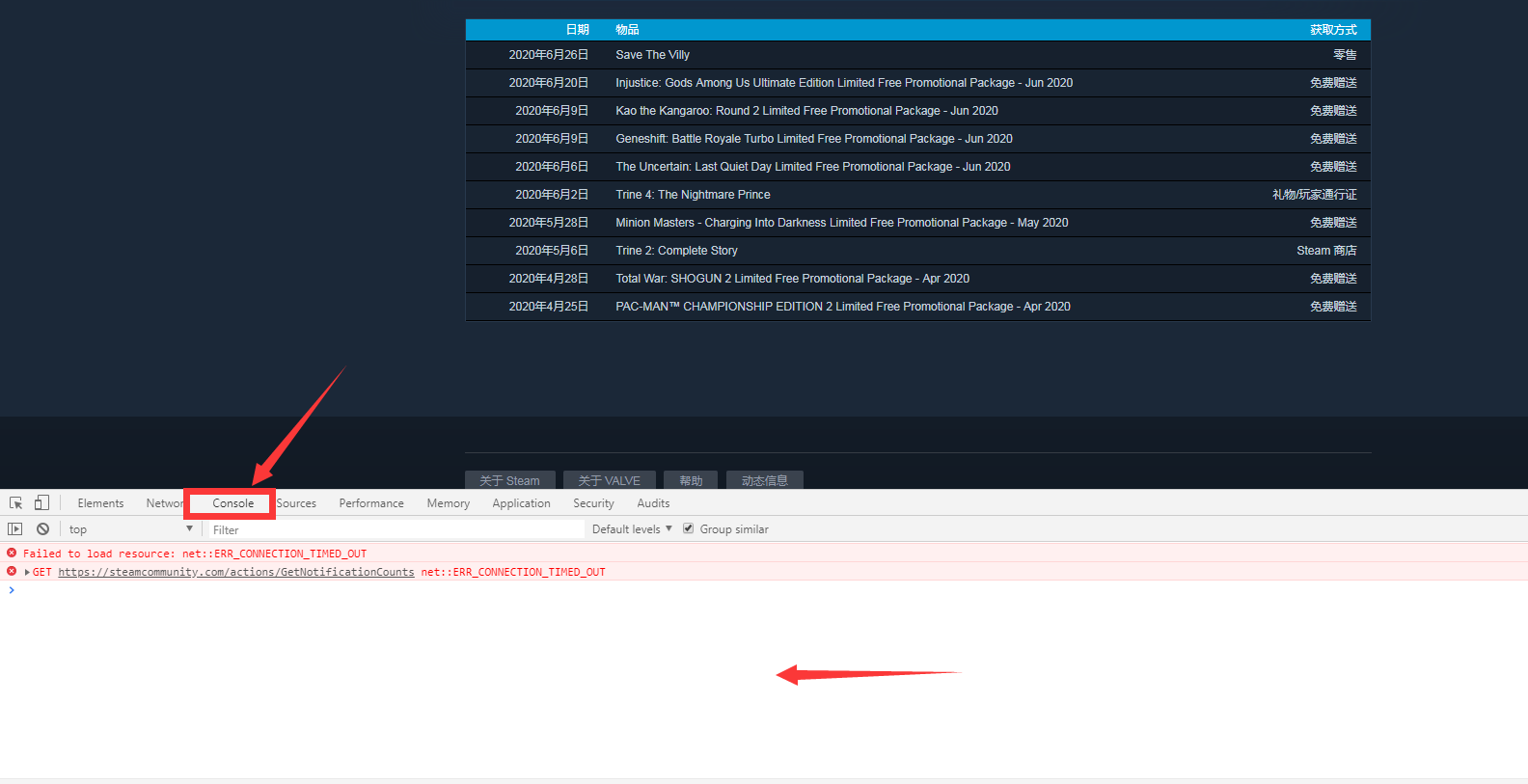Focus the console Filter input field
Screen dimensions: 1528x784
(396, 529)
